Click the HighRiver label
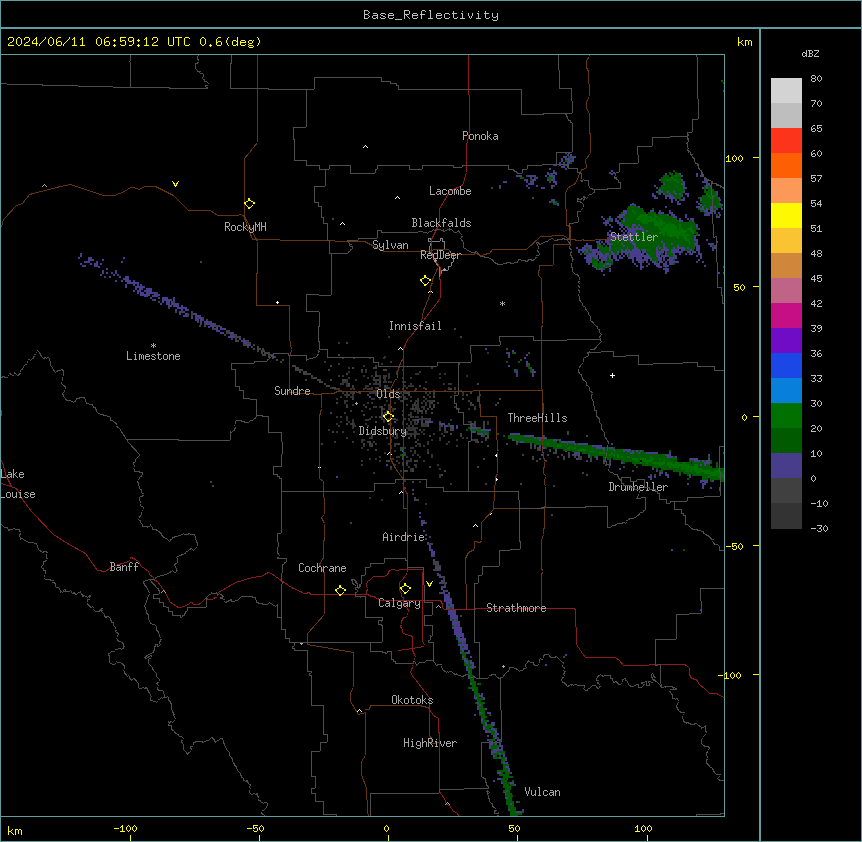Screen dimensions: 862x842 pos(430,743)
